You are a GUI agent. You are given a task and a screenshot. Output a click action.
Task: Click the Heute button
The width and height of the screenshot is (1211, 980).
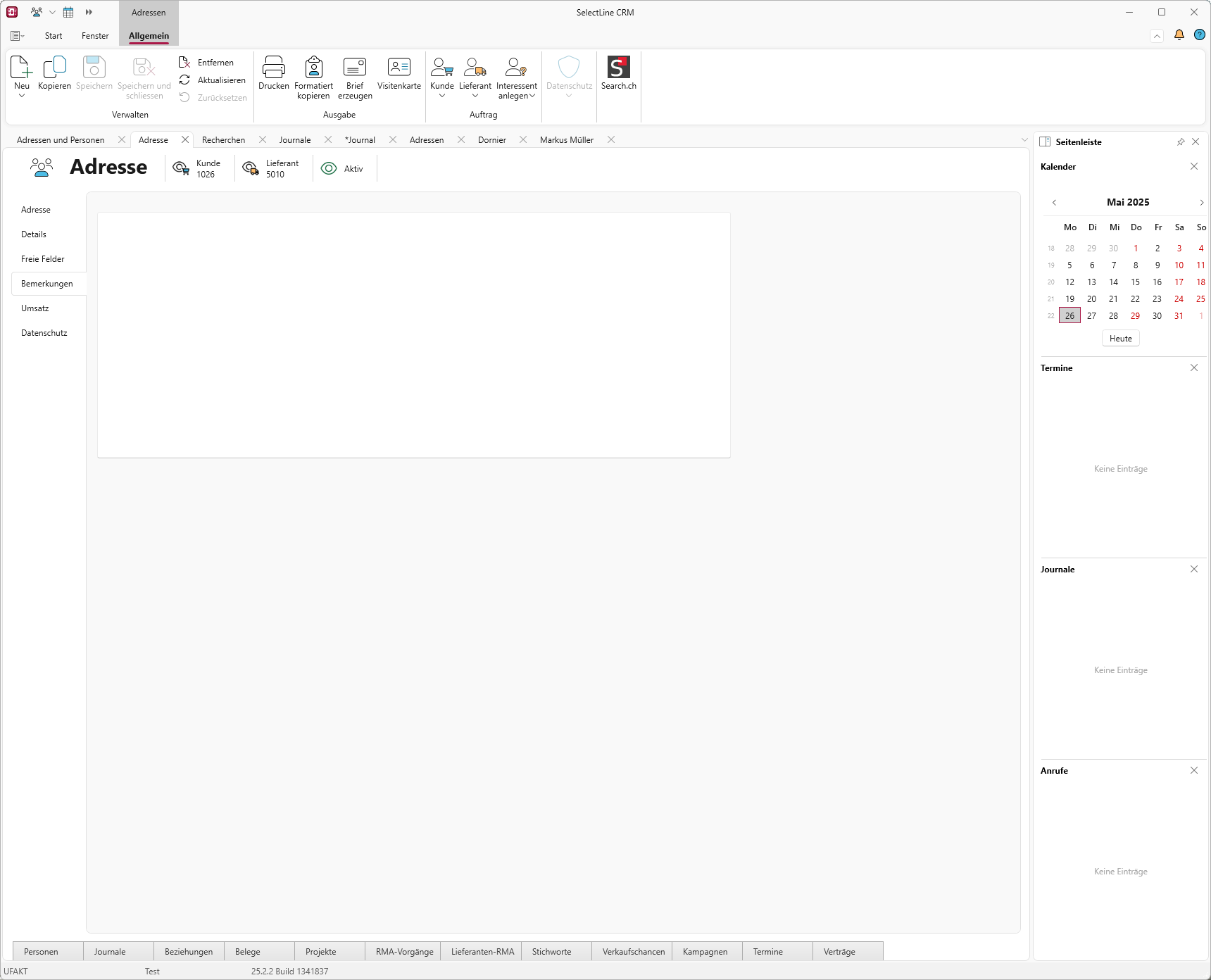tap(1120, 339)
